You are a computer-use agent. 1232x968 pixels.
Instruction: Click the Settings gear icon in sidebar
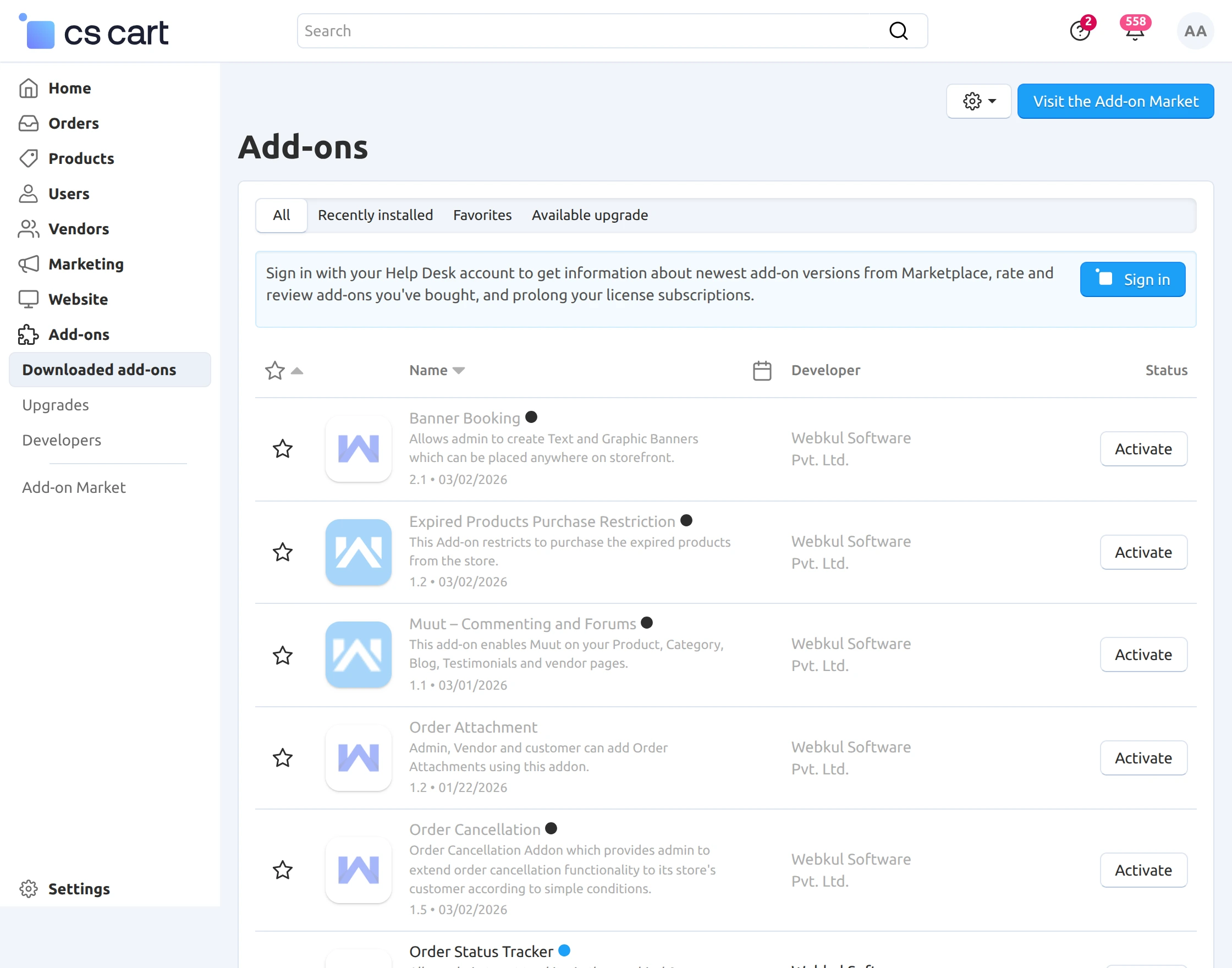pyautogui.click(x=29, y=889)
